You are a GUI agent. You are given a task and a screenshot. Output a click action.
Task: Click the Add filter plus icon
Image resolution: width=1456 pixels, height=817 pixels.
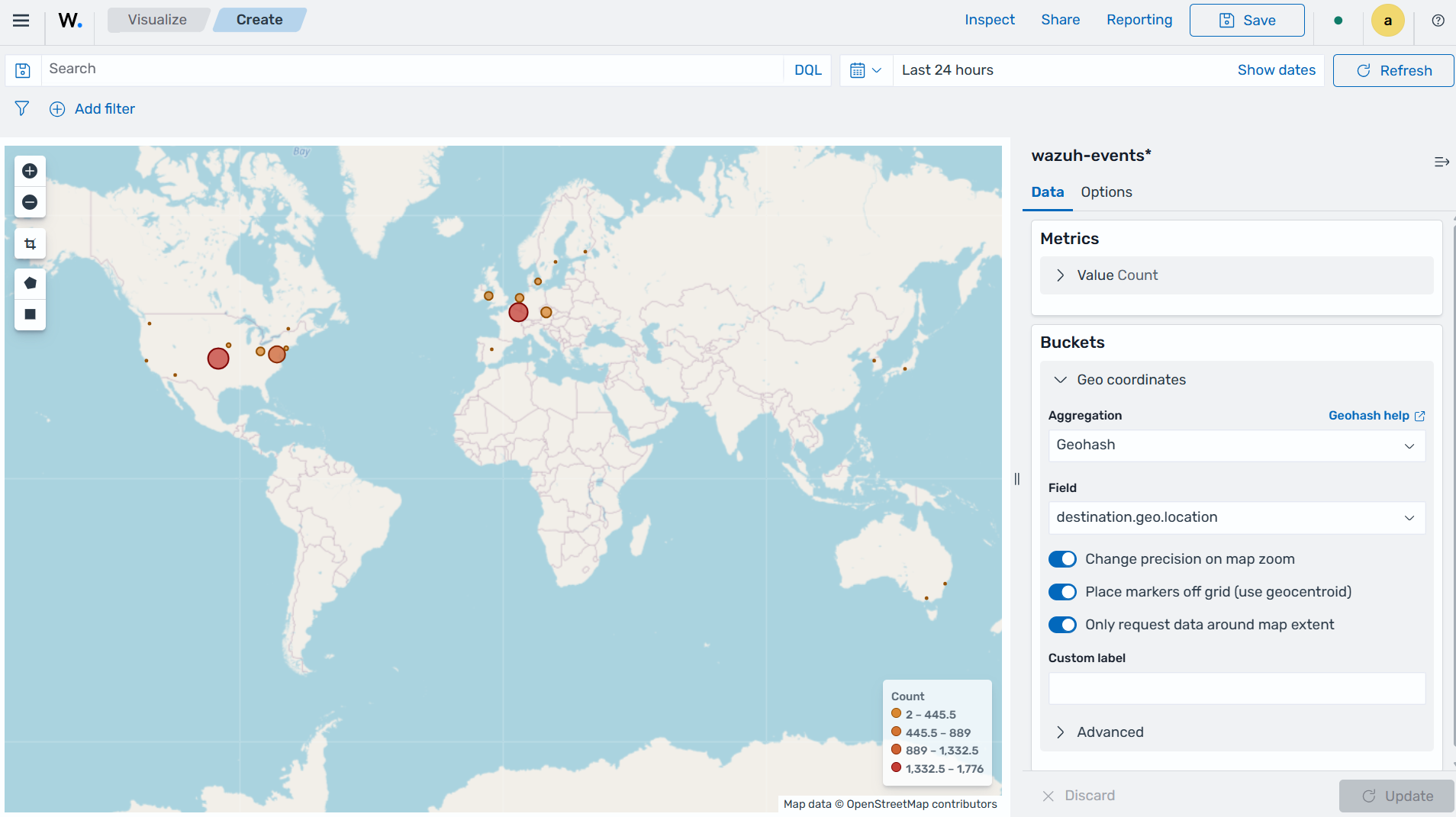tap(57, 109)
